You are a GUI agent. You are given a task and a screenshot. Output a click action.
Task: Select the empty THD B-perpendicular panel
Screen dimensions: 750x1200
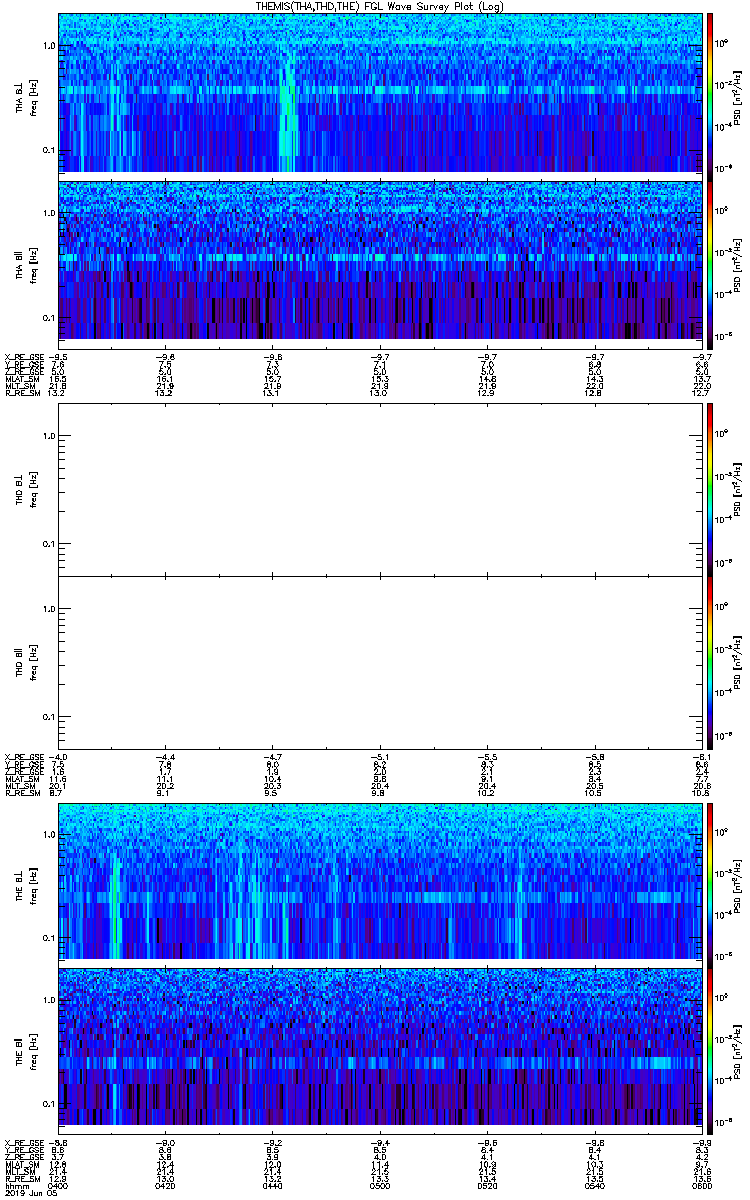(x=378, y=489)
